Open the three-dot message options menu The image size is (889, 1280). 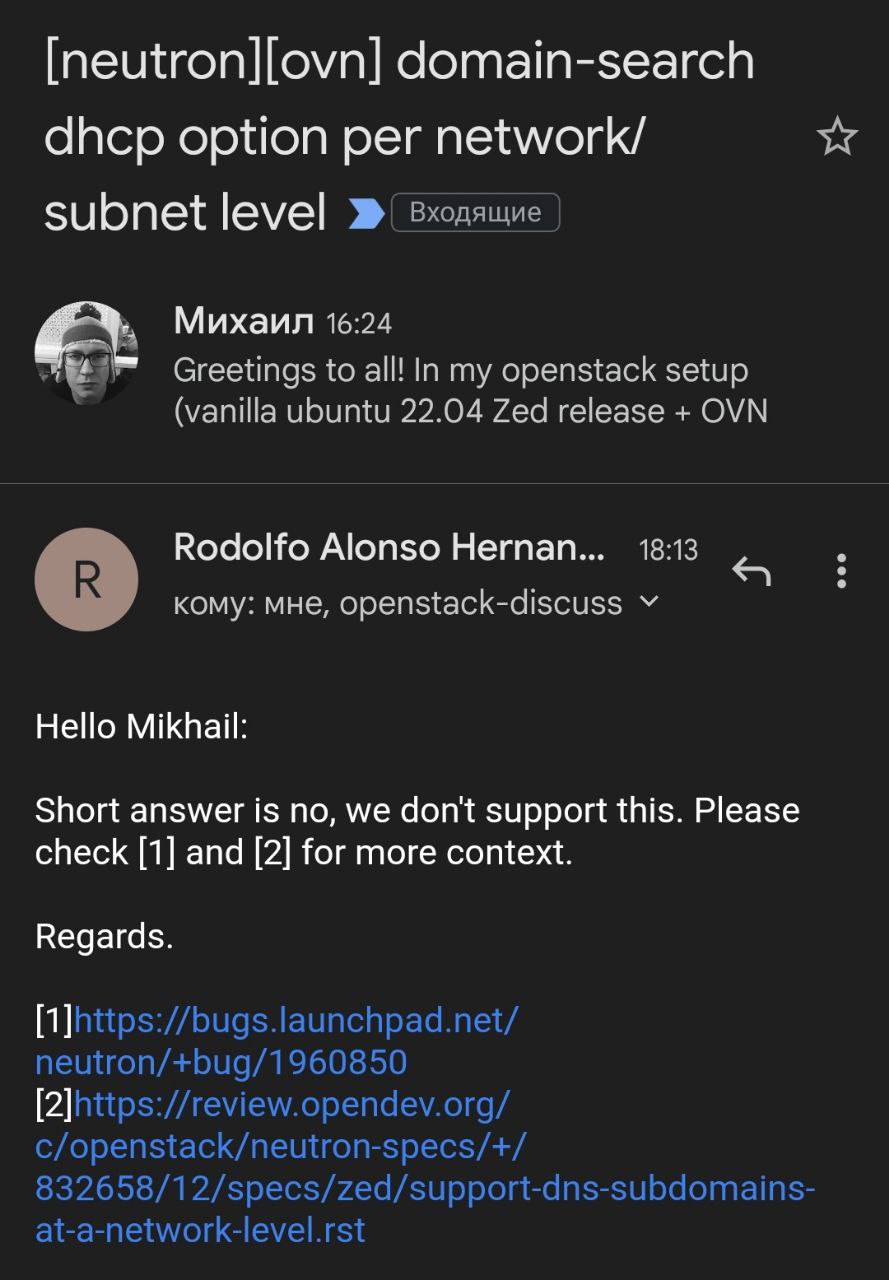click(841, 571)
